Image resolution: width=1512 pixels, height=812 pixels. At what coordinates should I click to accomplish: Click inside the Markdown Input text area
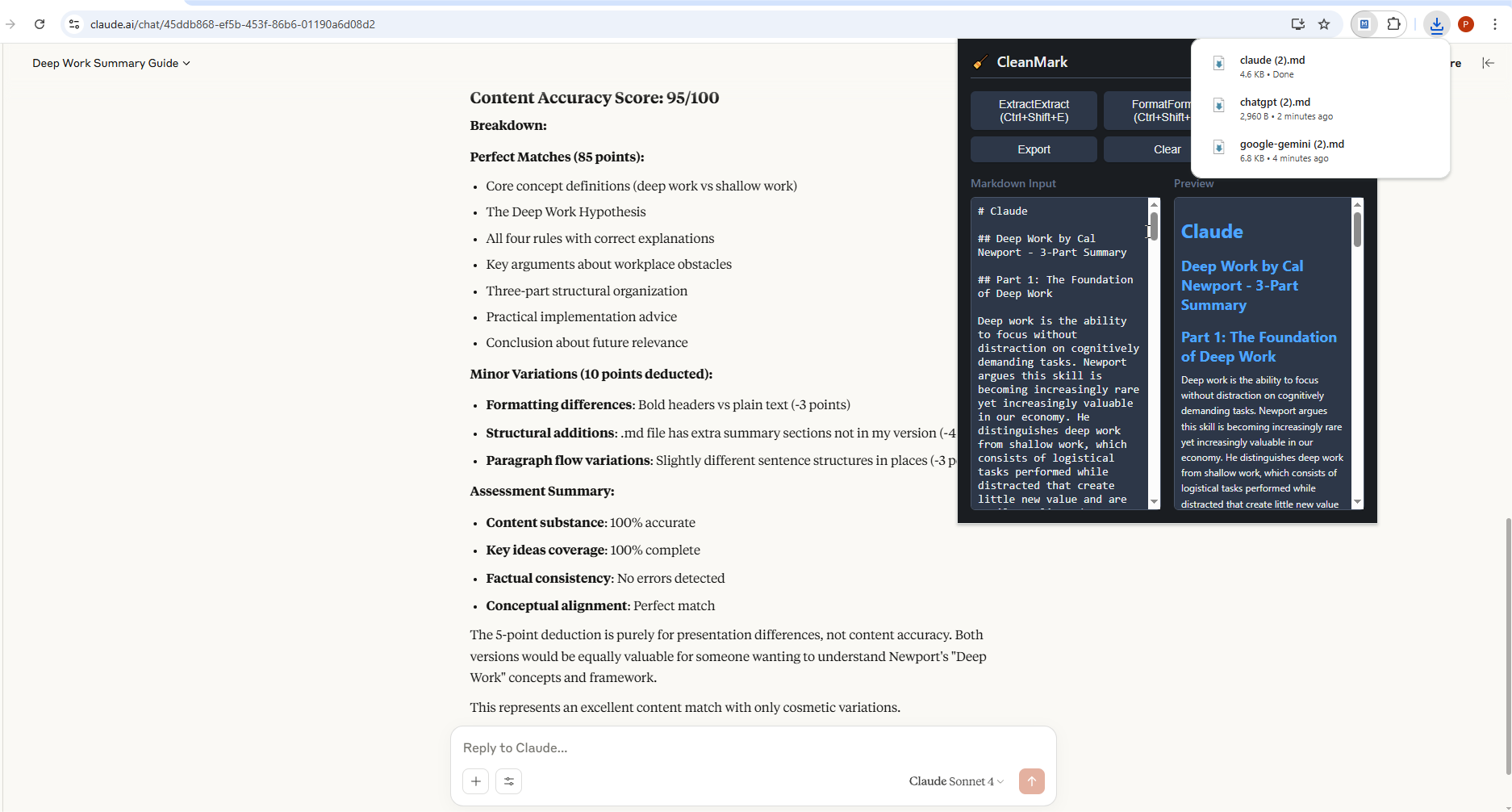point(1059,354)
